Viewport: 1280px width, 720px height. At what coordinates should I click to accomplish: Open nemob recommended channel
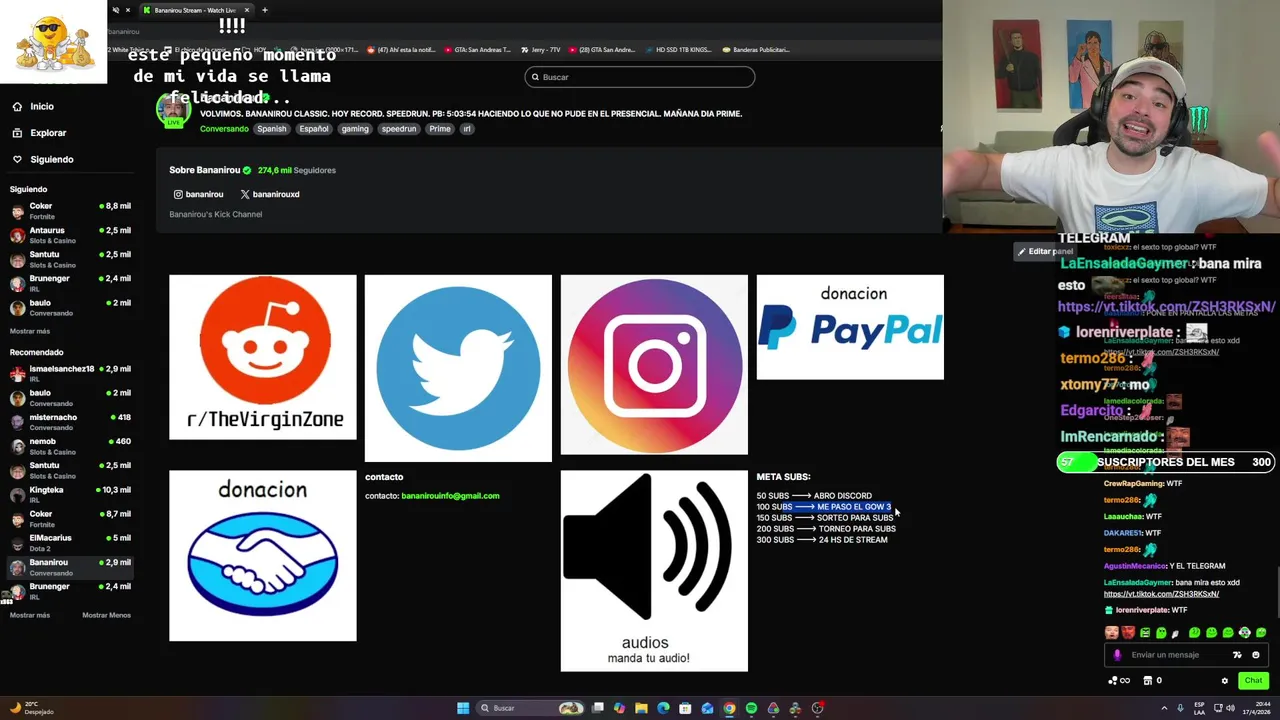[70, 446]
